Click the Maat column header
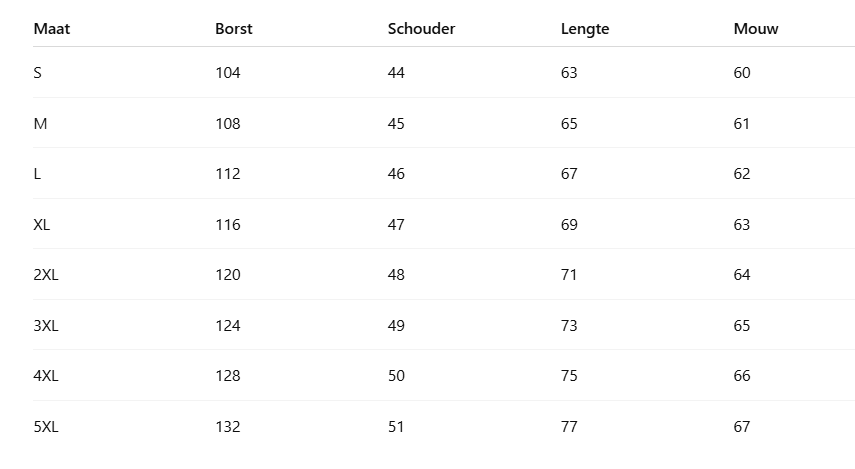855x469 pixels. 52,29
